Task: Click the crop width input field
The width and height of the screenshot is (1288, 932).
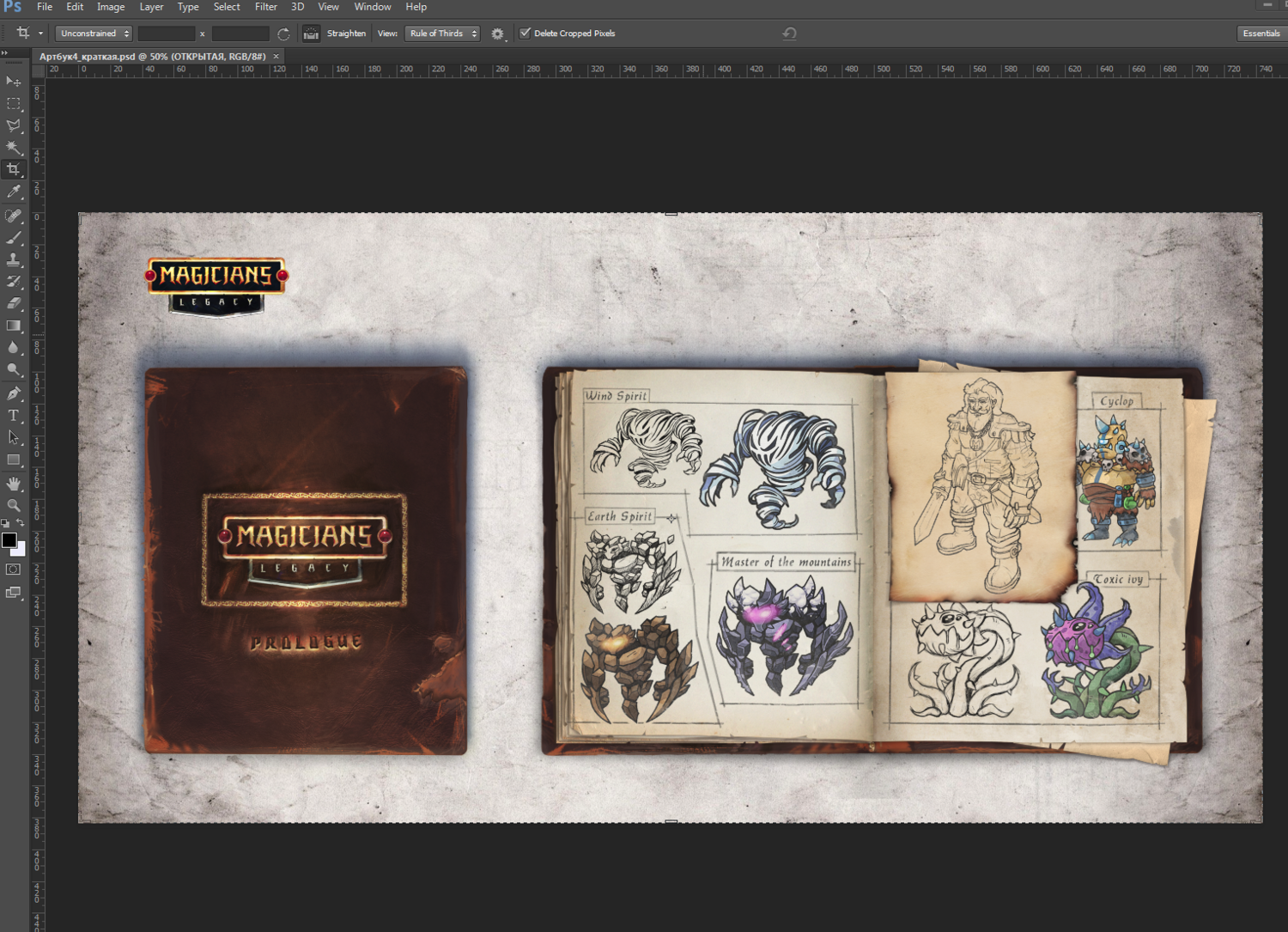Action: (167, 34)
